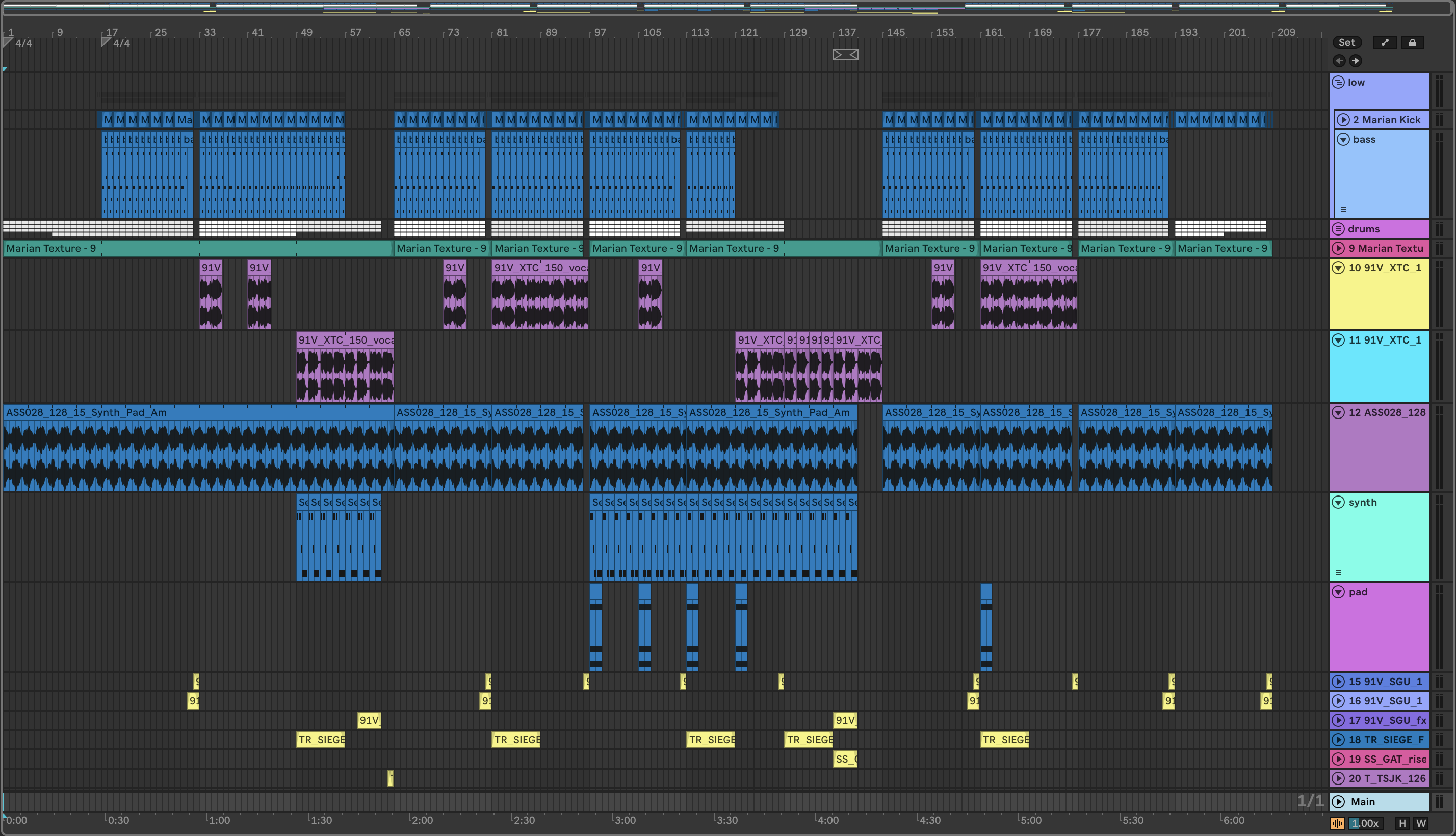1456x836 pixels.
Task: Collapse the pad track
Action: click(1338, 592)
